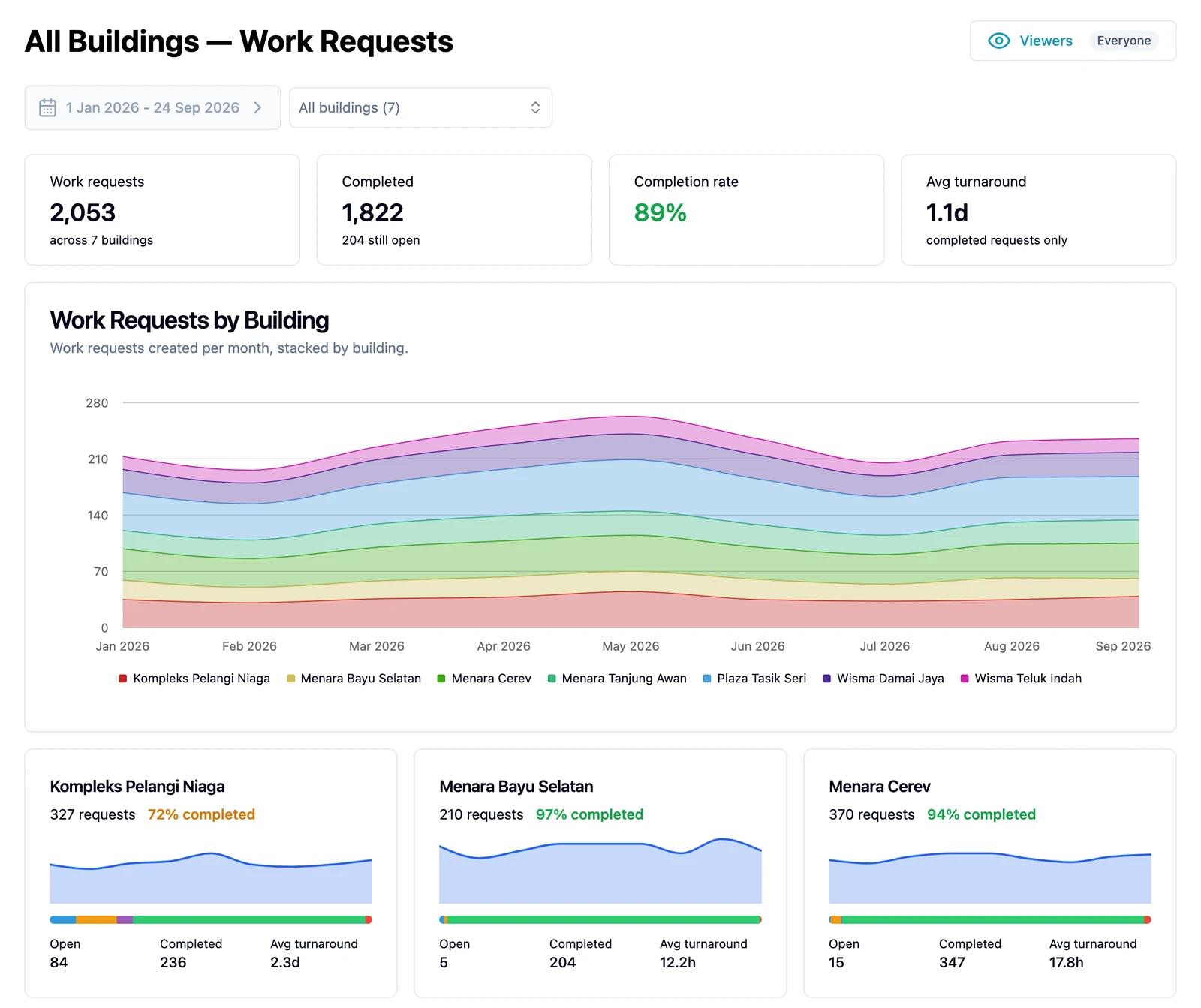Click the 210 requests text
This screenshot has height=1008, width=1201.
coord(481,814)
